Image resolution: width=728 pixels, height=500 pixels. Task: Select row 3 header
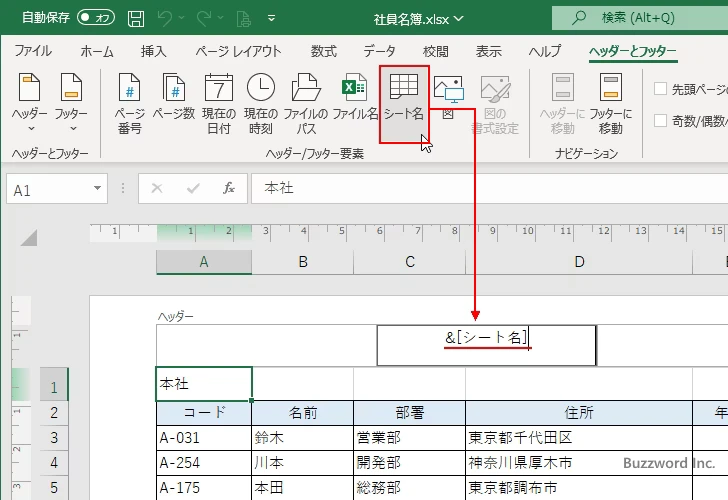pos(54,438)
